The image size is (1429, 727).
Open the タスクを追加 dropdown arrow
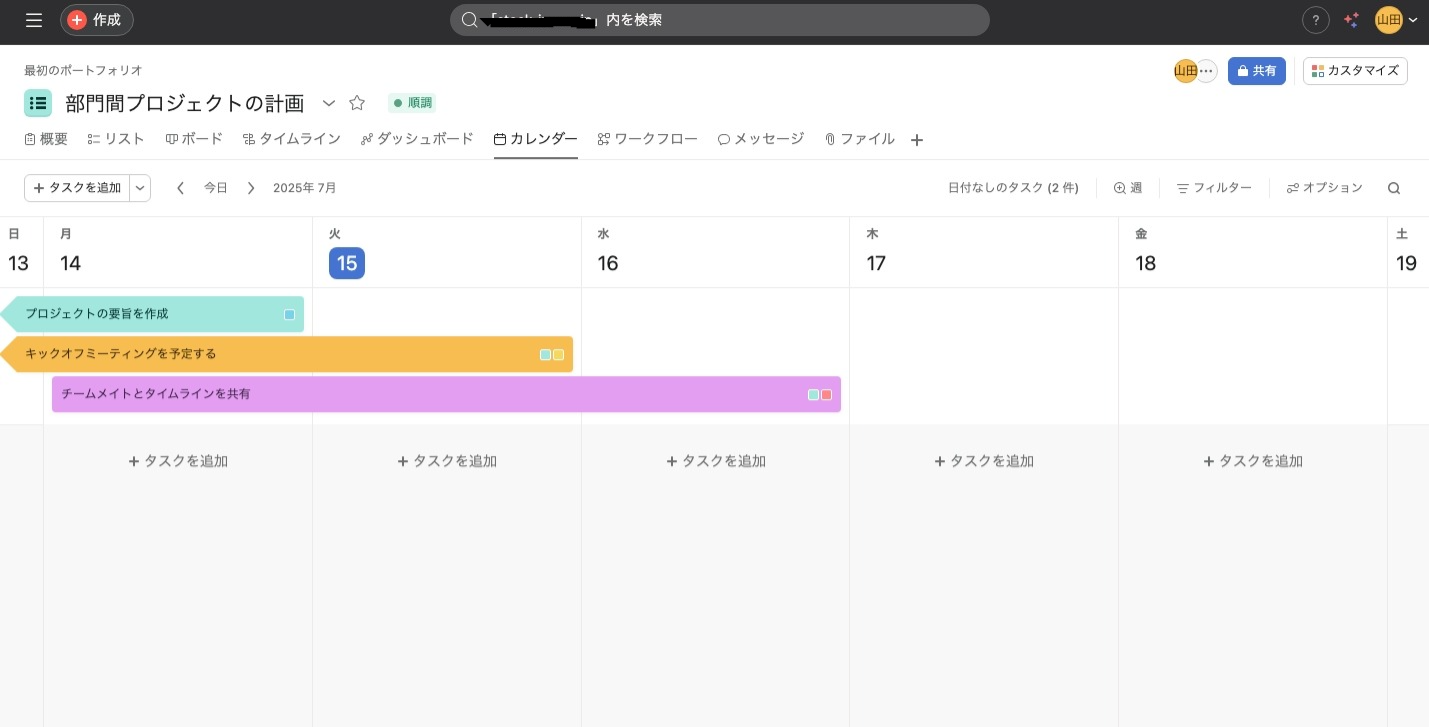[140, 188]
